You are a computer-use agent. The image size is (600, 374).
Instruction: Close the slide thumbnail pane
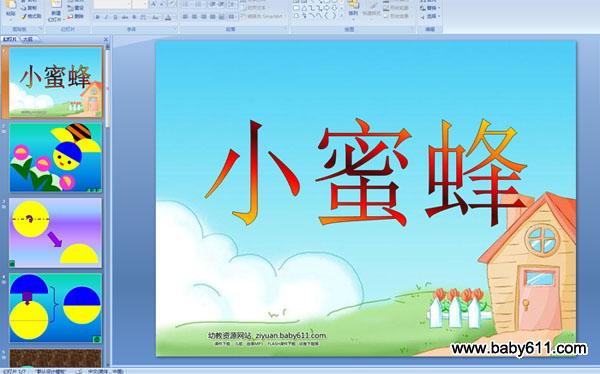click(x=106, y=39)
